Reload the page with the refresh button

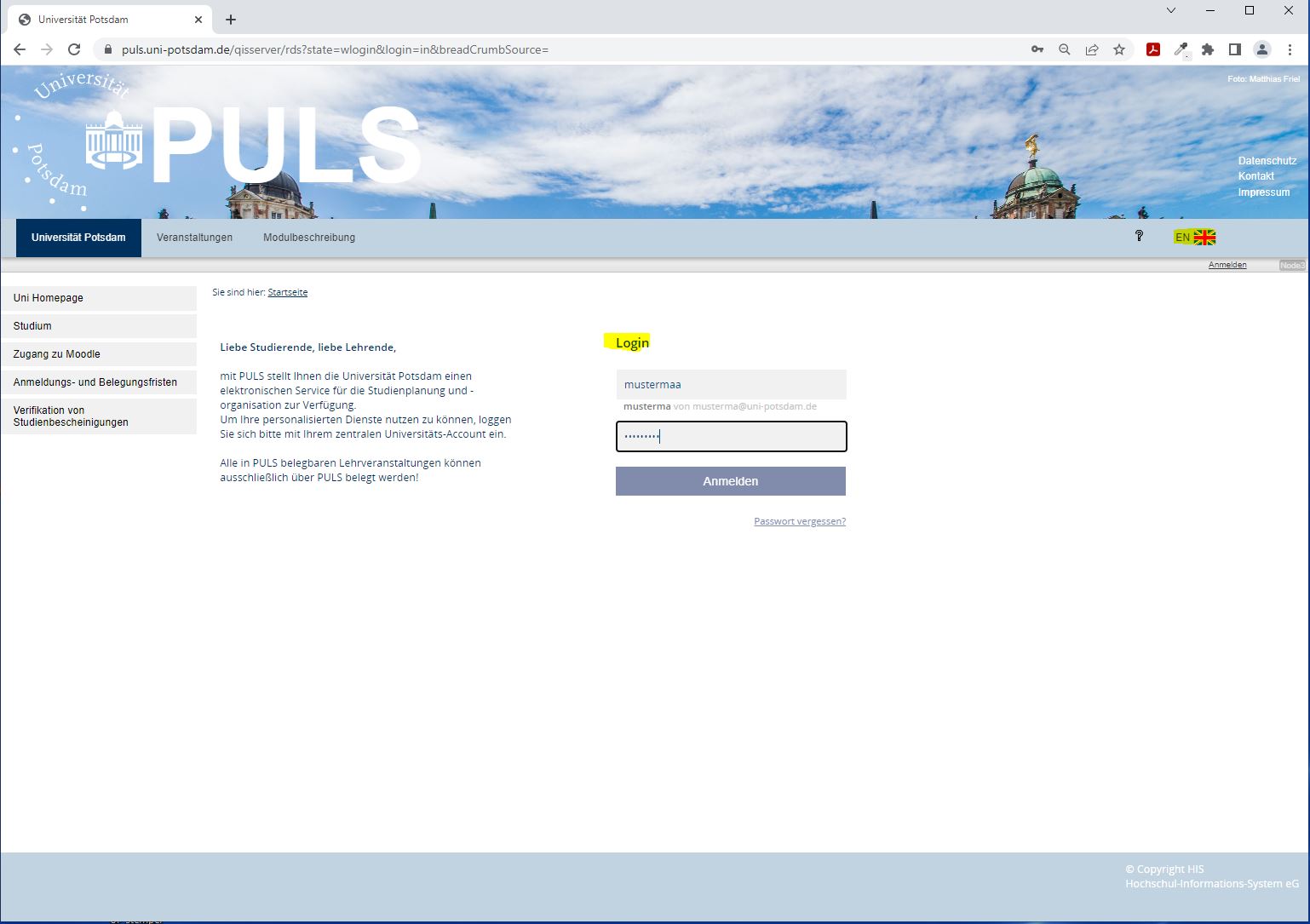74,49
